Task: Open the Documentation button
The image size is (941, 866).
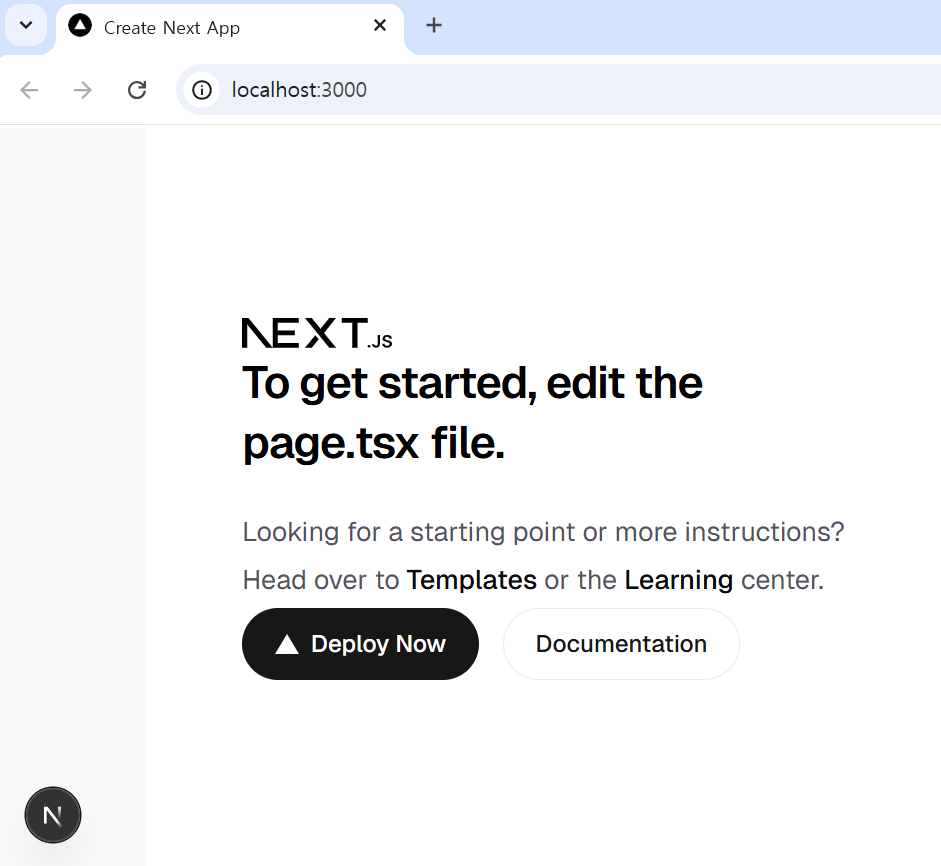Action: point(621,644)
